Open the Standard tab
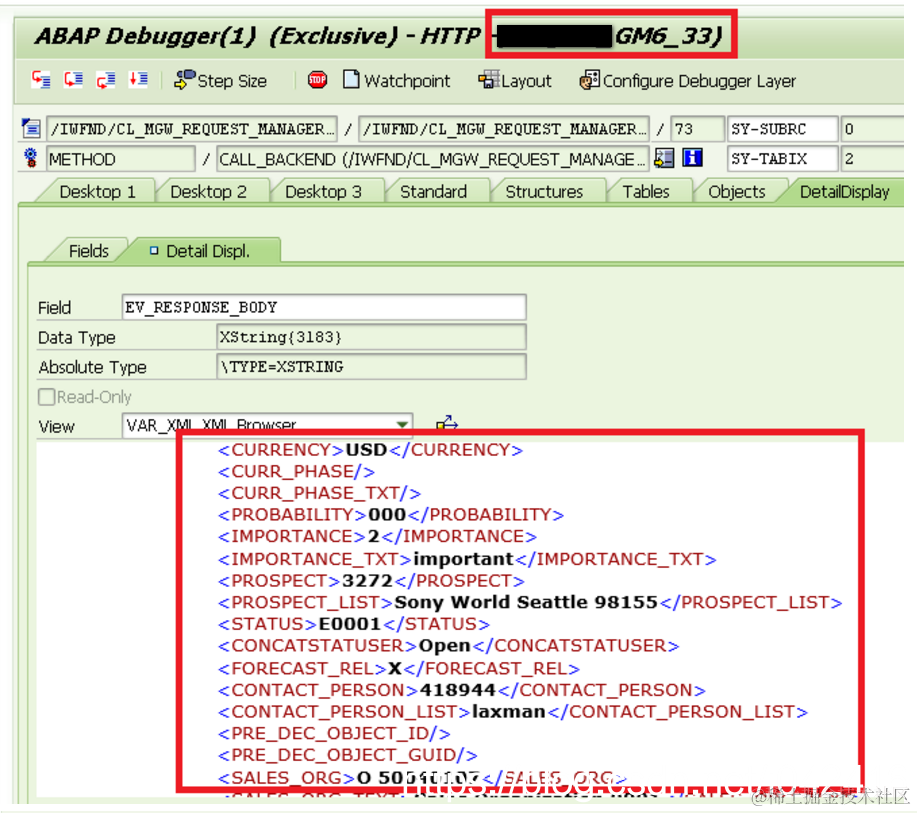Viewport: 917px width, 813px height. 433,192
